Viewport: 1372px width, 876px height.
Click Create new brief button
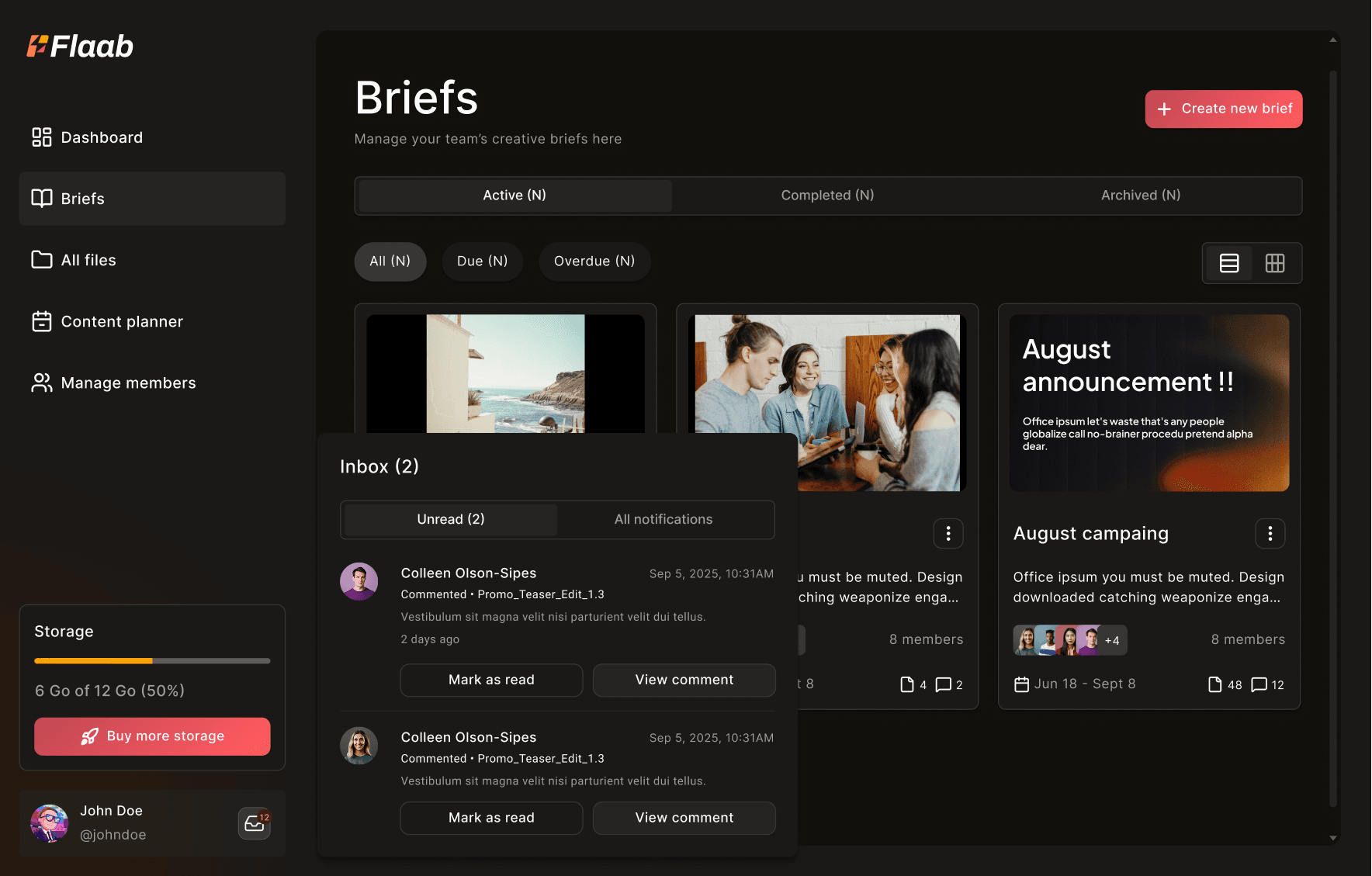[1224, 109]
